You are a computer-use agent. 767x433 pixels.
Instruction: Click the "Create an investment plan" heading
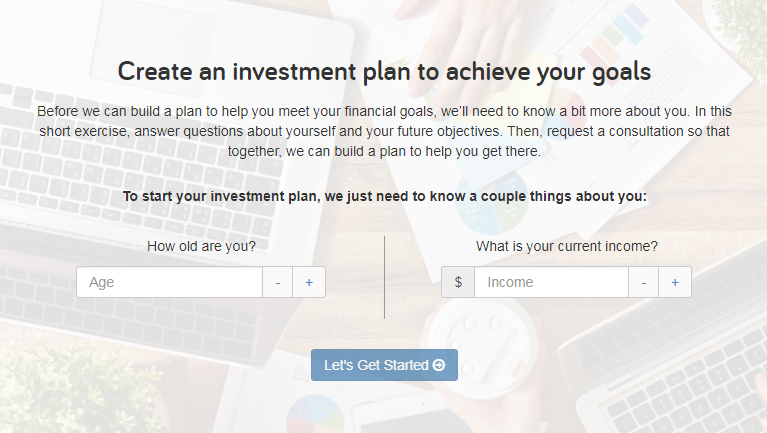click(384, 71)
